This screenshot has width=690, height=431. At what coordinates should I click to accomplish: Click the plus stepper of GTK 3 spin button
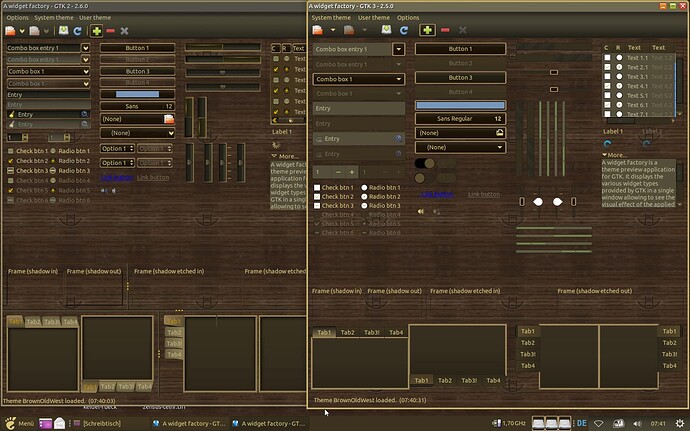pos(352,172)
